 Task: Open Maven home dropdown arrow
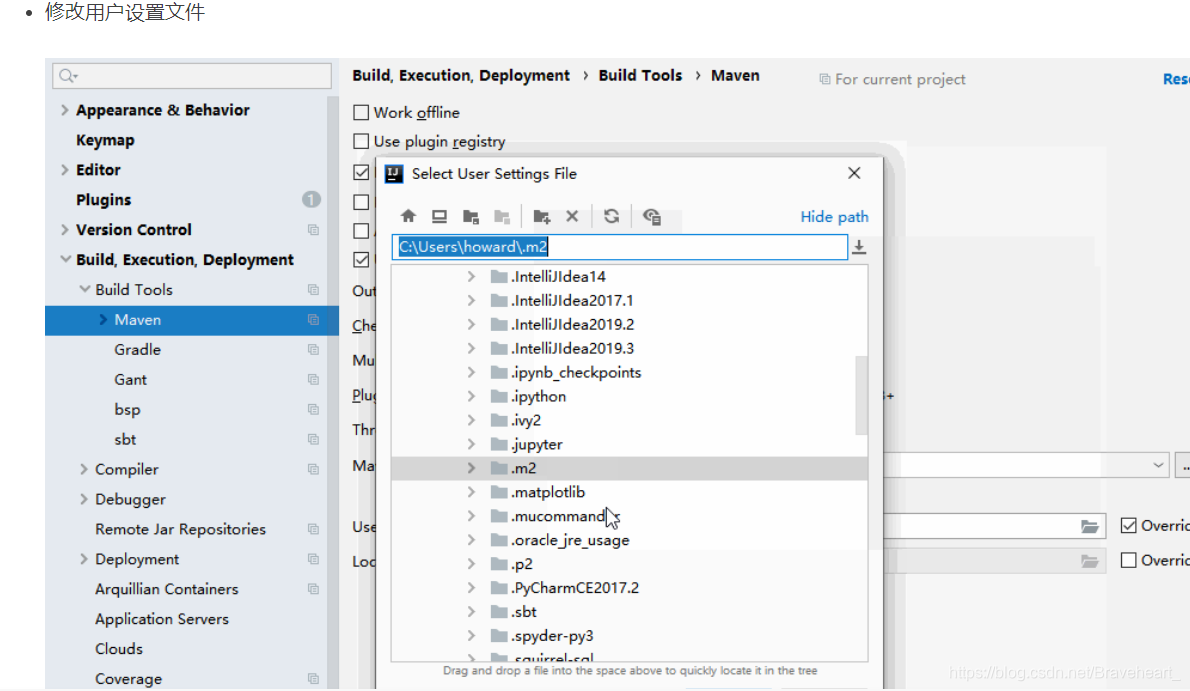click(x=1158, y=465)
